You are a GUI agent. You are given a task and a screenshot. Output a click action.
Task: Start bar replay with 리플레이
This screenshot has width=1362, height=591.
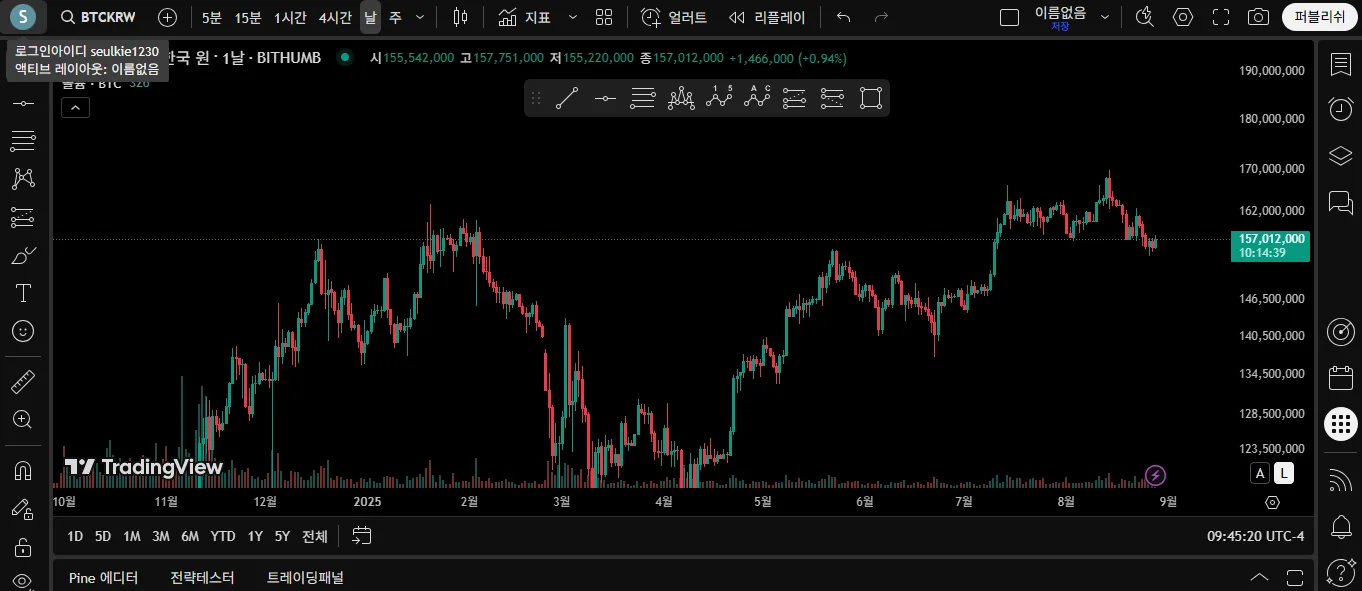point(768,17)
